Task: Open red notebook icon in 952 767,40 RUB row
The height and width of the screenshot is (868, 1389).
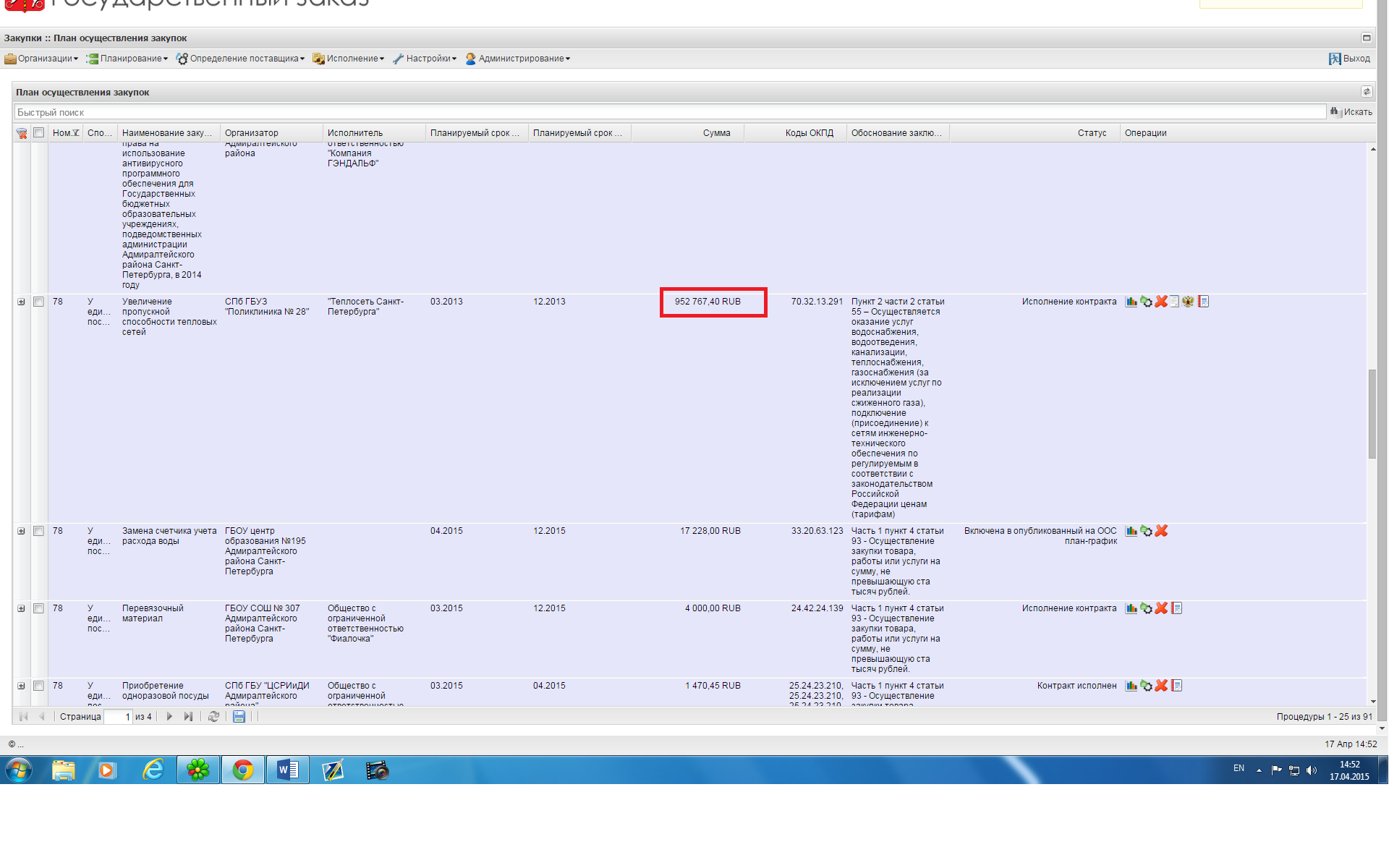Action: [1203, 302]
